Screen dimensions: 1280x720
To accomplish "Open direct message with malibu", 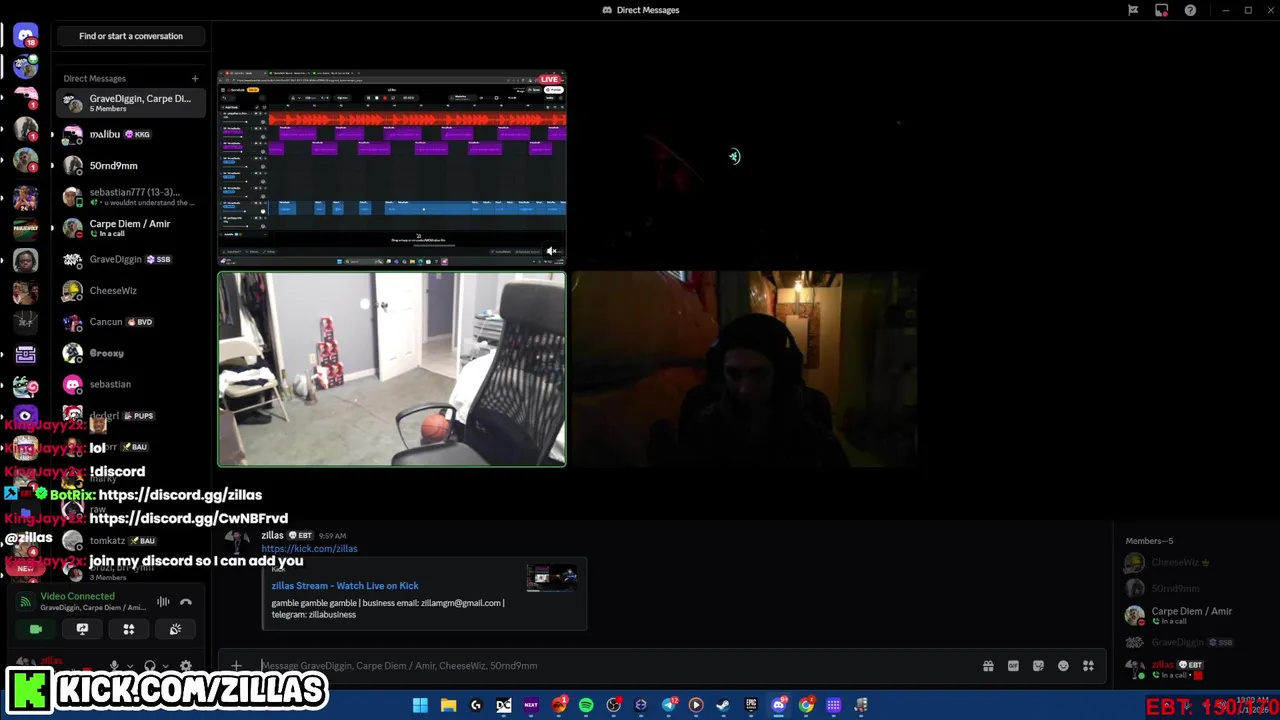I will 131,134.
